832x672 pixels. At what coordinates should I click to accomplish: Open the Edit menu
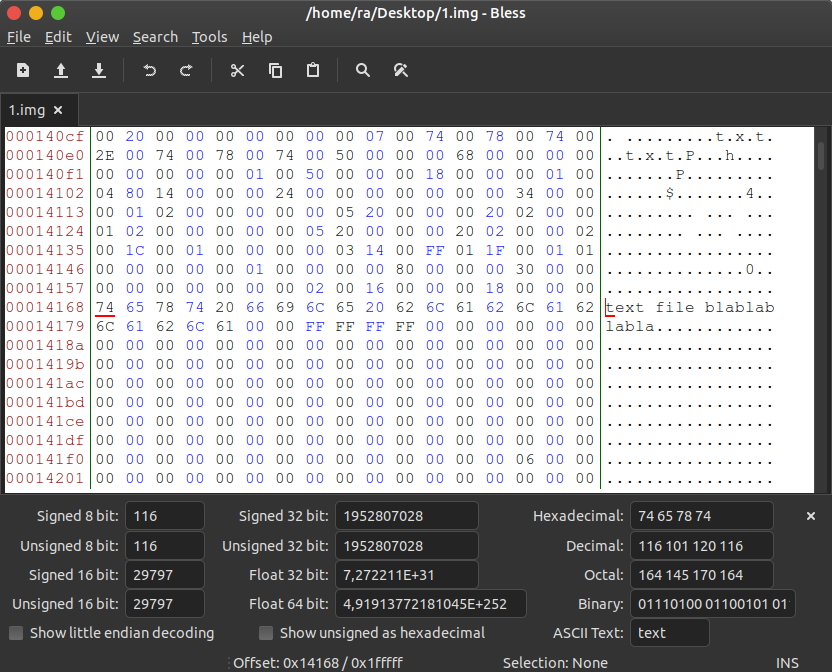58,37
